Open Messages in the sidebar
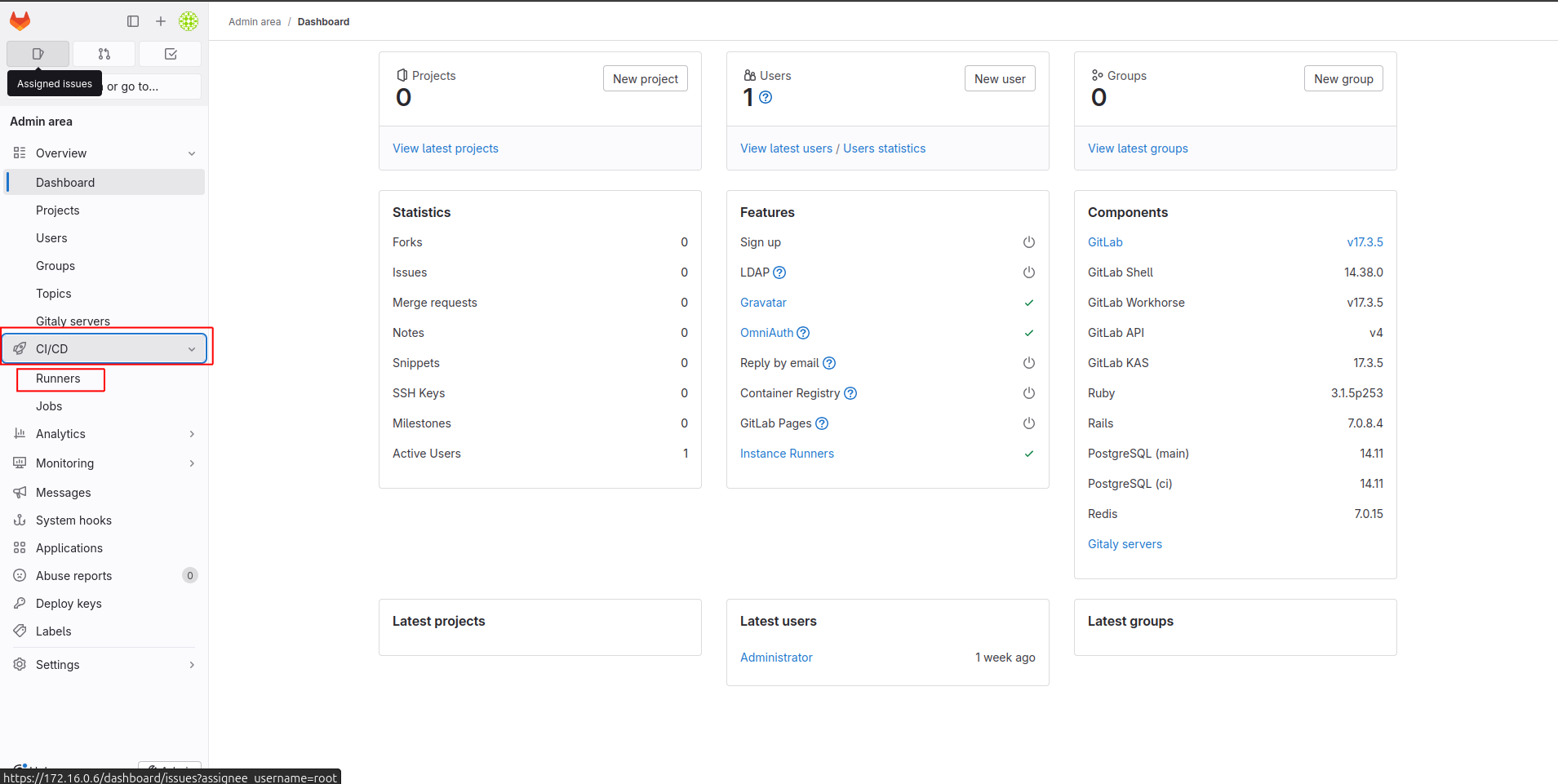Screen dimensions: 1558x784 click(104, 493)
